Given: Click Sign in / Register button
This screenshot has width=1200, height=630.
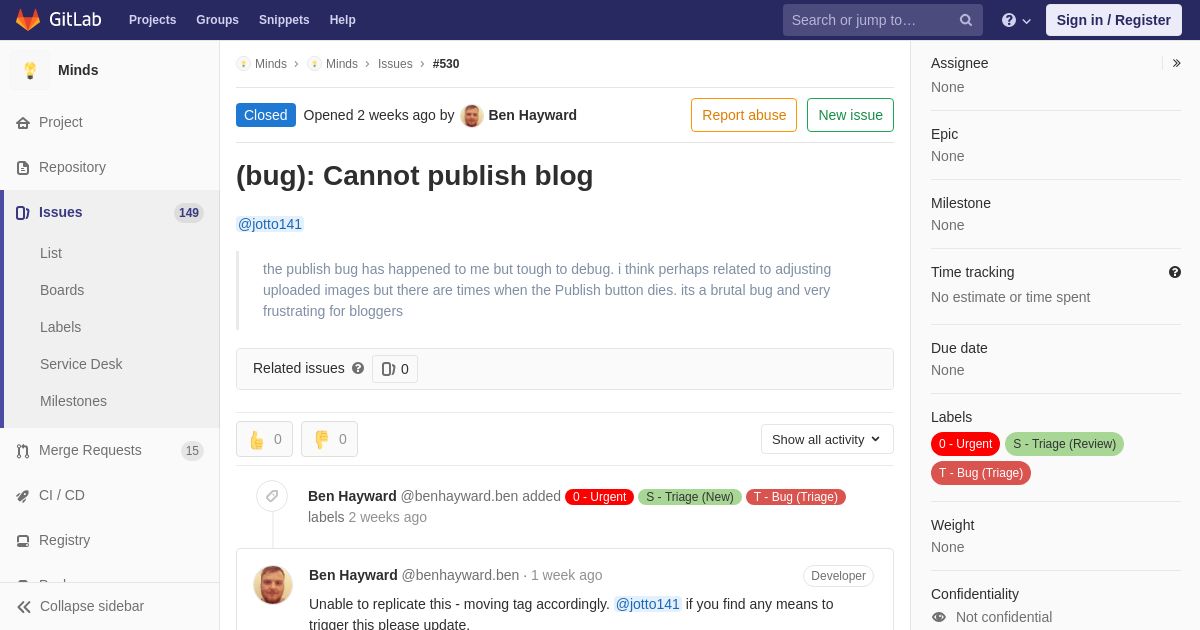Looking at the screenshot, I should 1114,20.
